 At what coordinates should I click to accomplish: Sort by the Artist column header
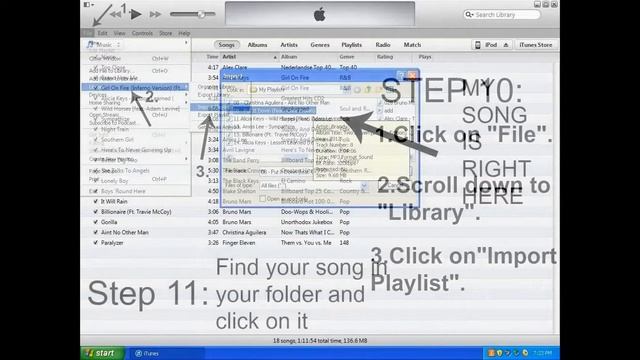(x=249, y=57)
